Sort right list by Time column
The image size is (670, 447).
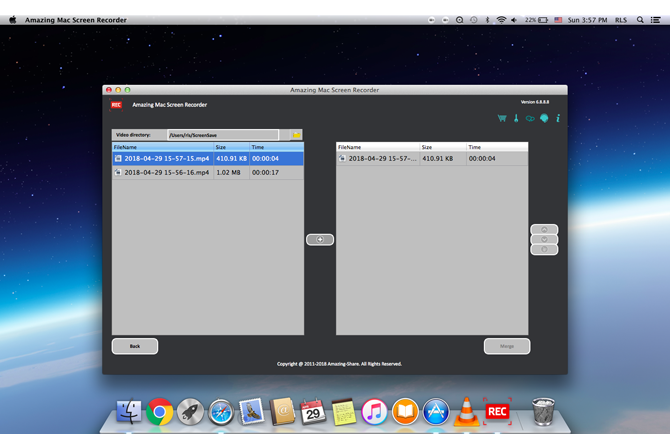tap(495, 147)
